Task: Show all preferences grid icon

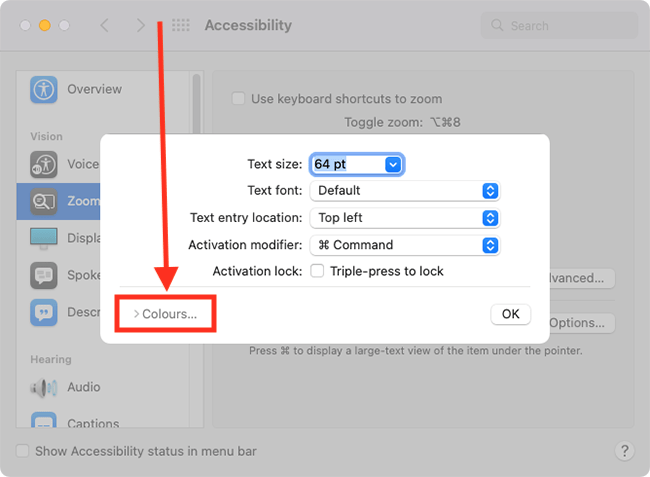Action: coord(181,25)
